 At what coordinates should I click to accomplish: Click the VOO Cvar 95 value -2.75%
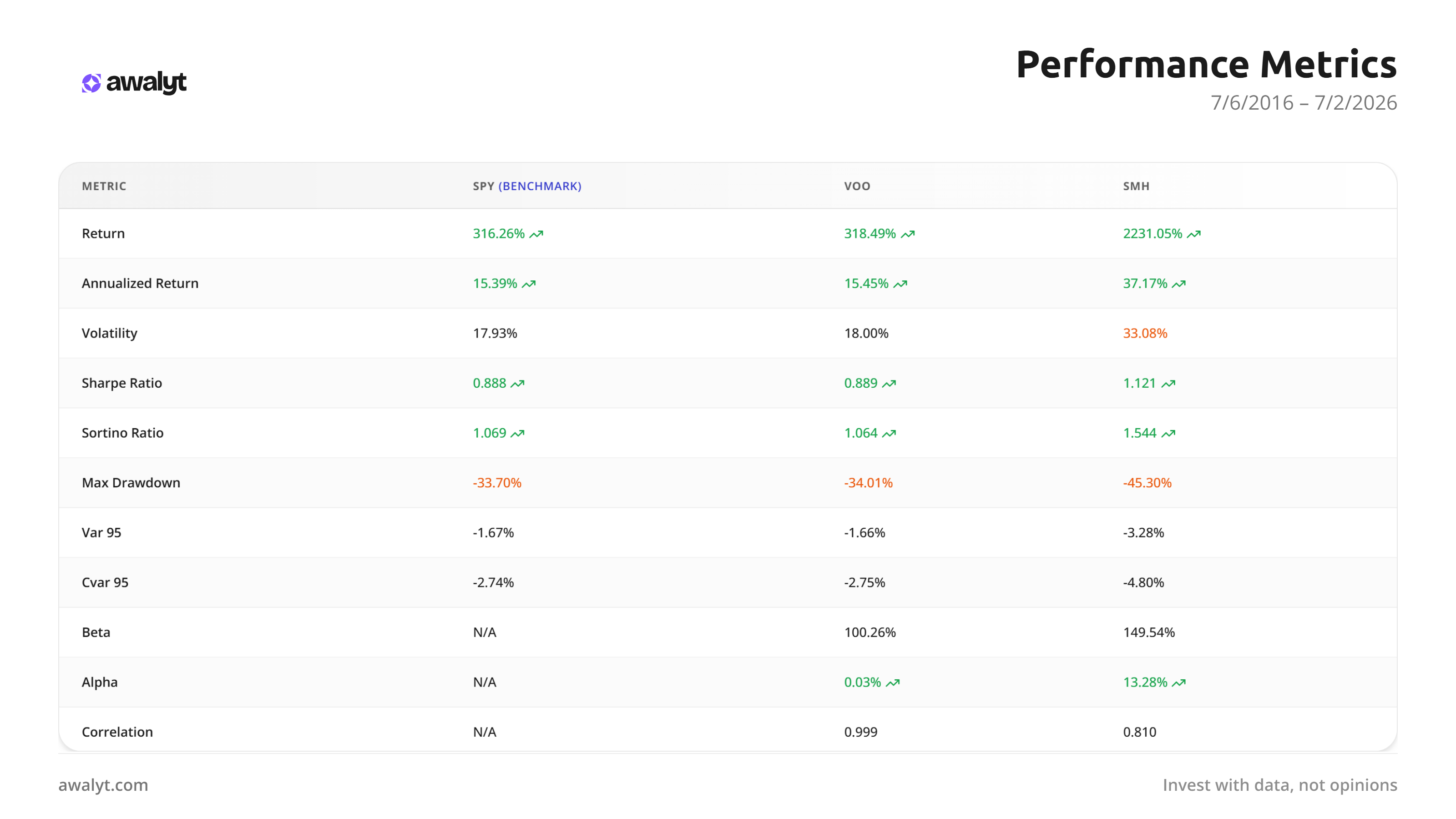click(x=865, y=582)
